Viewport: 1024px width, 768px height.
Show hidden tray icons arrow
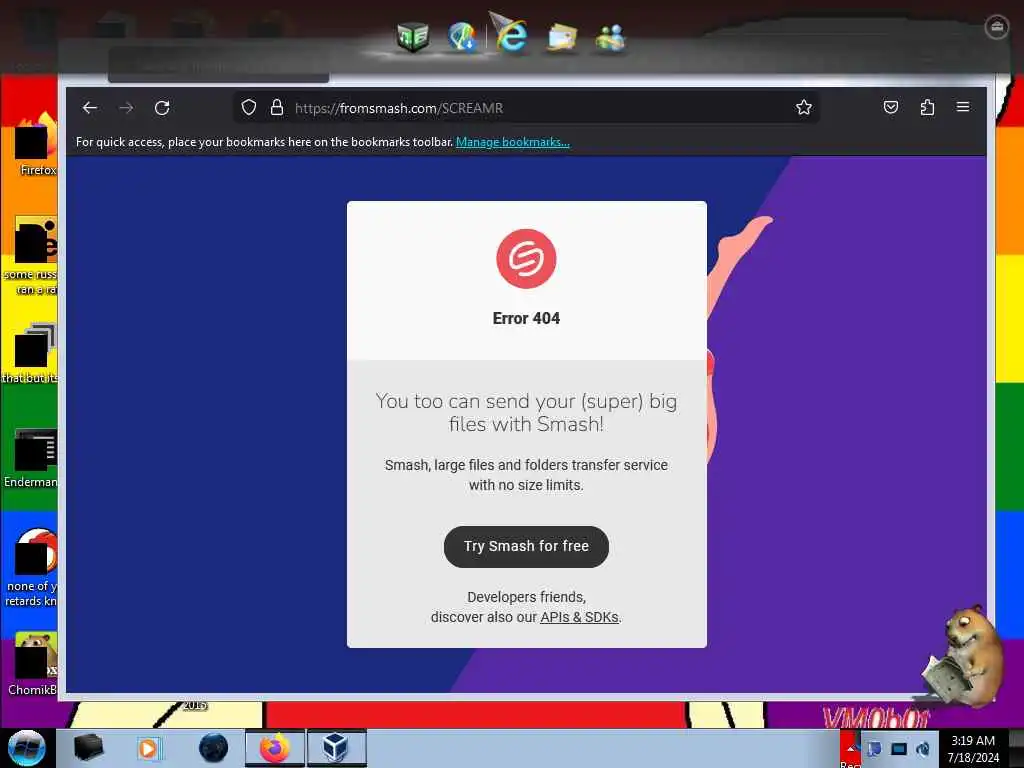click(850, 748)
